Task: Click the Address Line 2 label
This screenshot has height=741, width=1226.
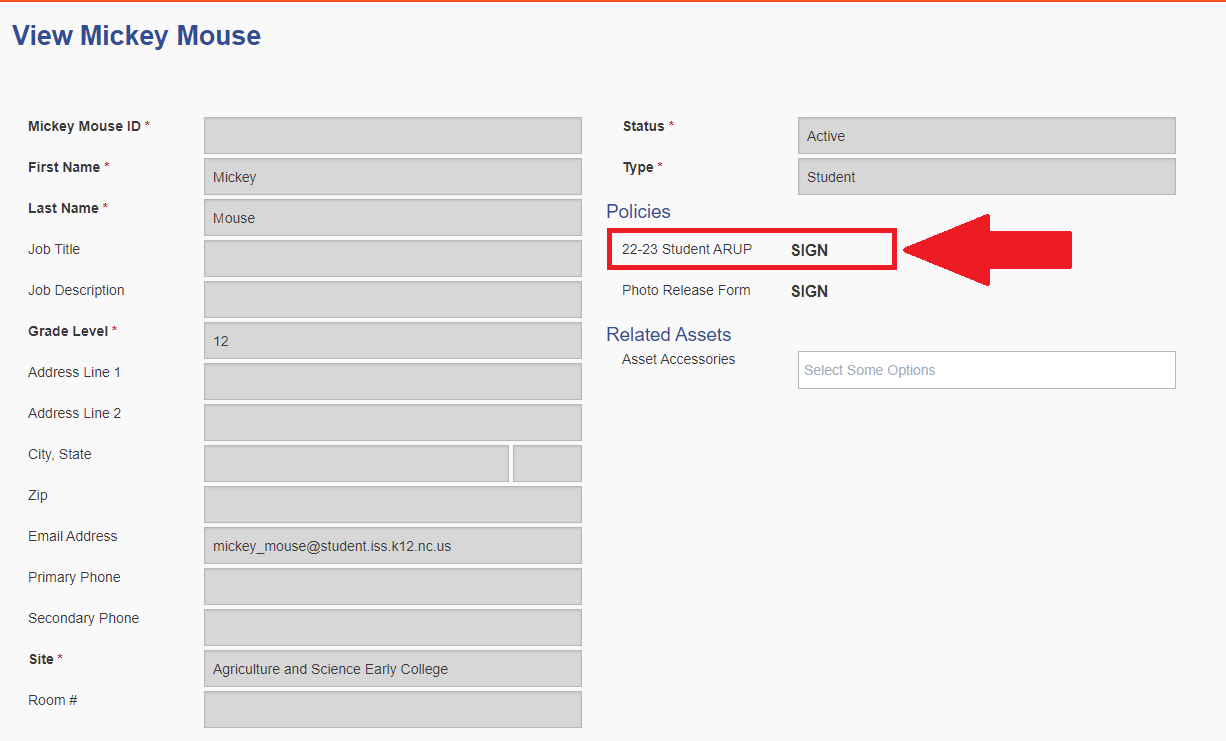Action: point(75,413)
